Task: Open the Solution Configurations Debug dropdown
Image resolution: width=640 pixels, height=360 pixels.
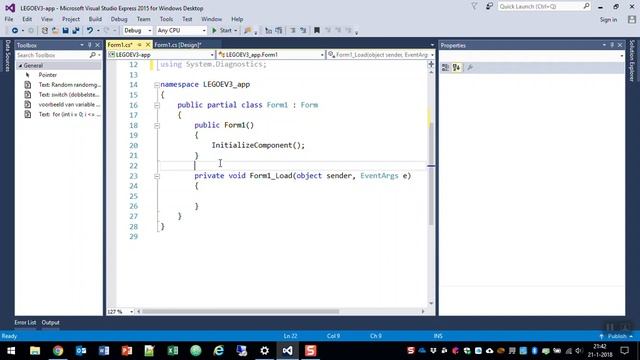Action: click(138, 31)
